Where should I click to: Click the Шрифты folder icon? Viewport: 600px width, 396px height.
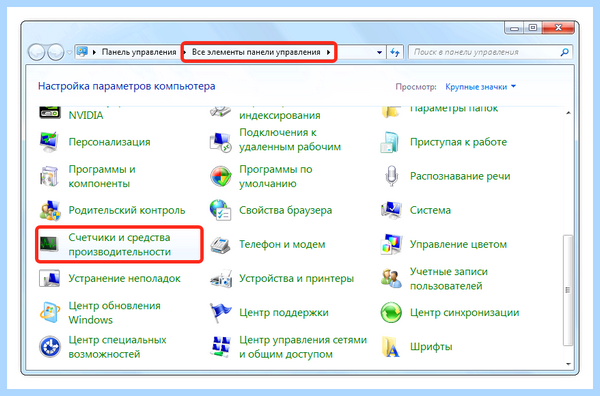[x=391, y=347]
